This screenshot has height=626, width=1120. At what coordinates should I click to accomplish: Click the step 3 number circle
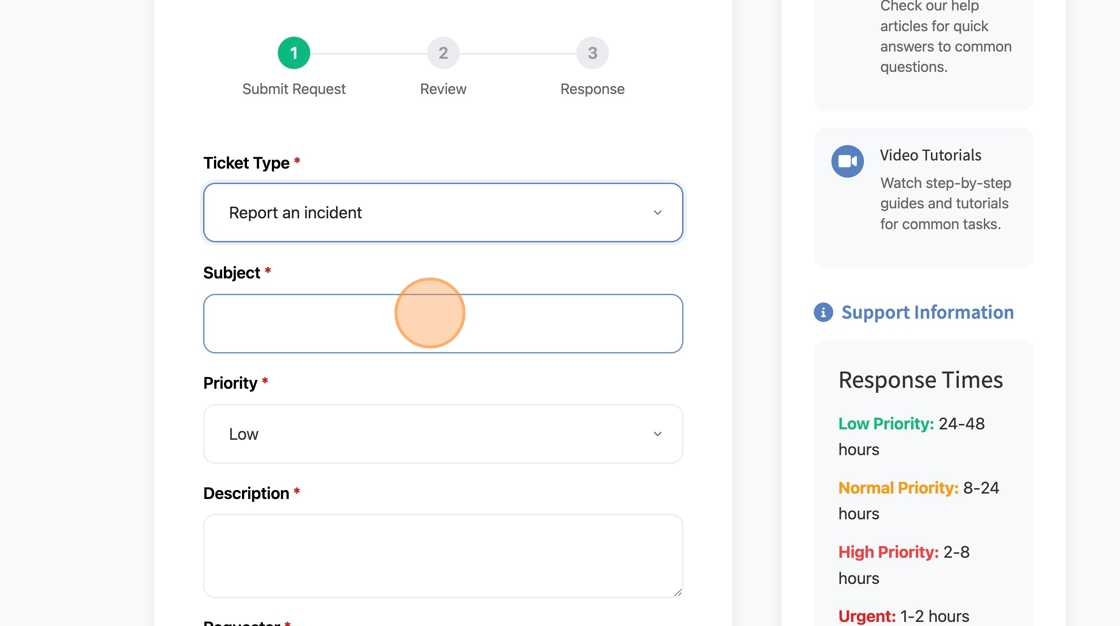[592, 53]
